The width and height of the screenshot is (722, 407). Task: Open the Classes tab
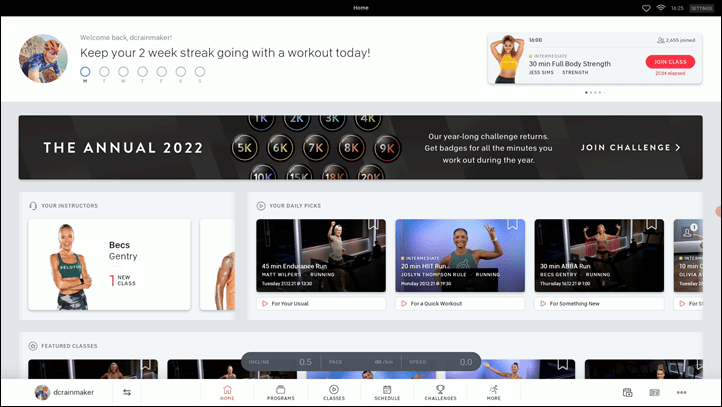pyautogui.click(x=334, y=393)
